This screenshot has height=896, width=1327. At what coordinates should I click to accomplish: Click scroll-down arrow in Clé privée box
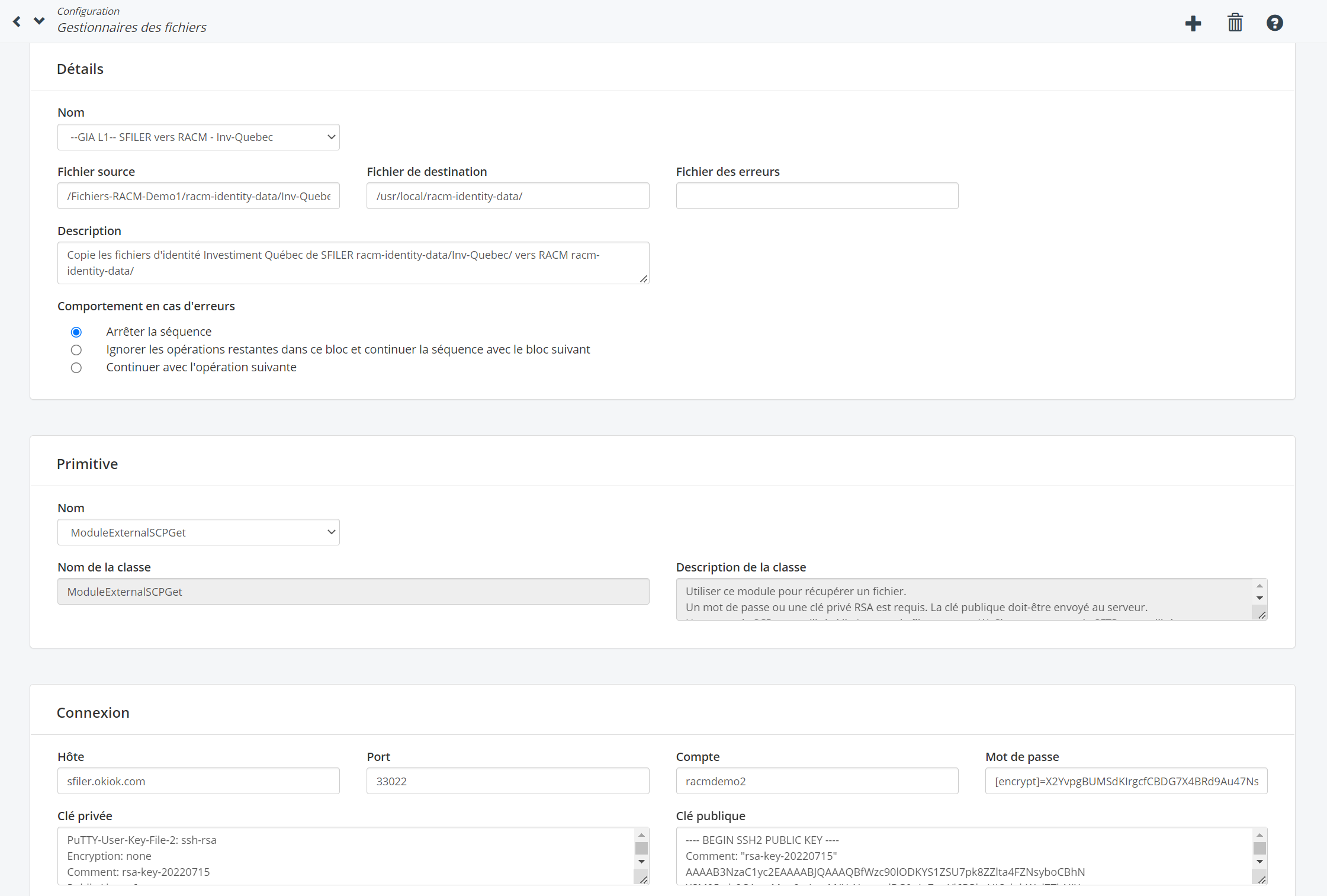tap(641, 862)
